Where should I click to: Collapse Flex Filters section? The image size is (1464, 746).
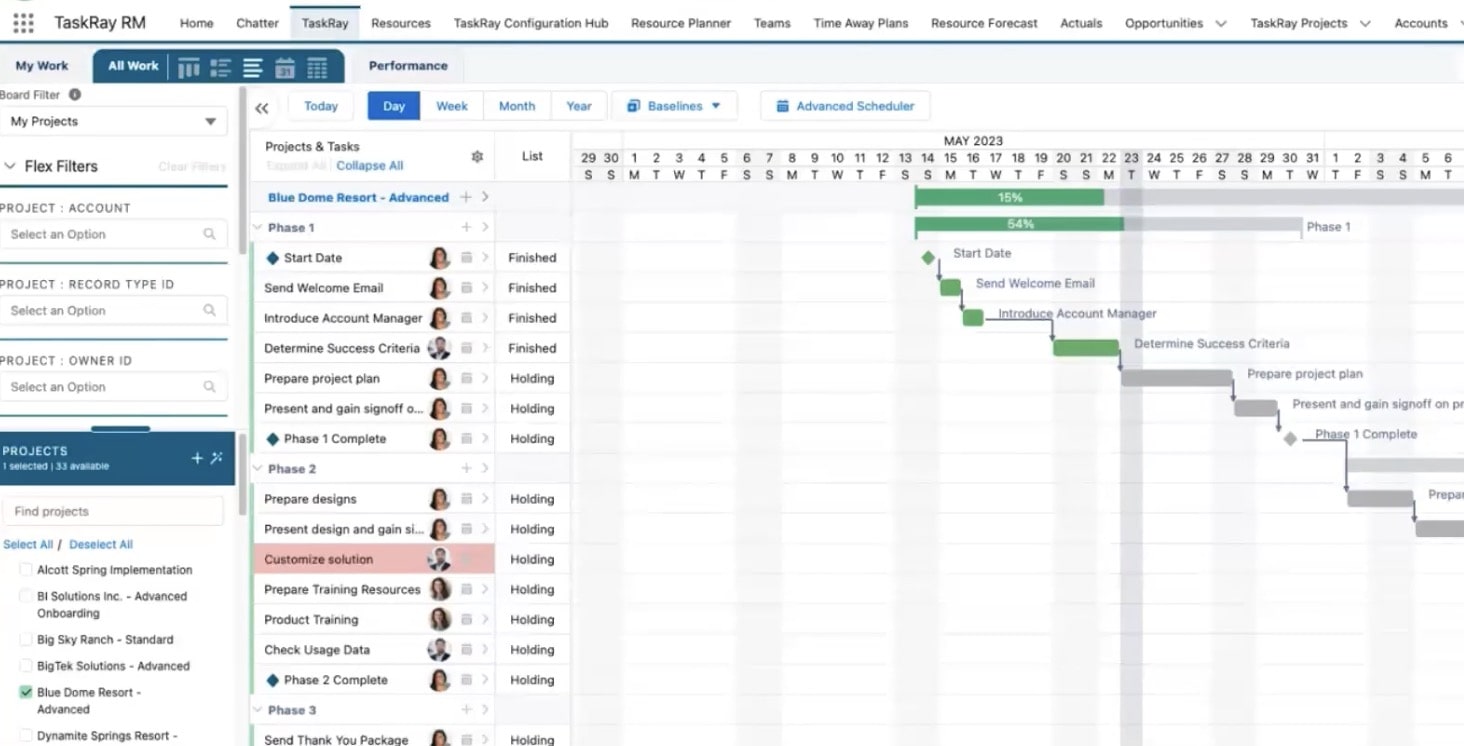pos(11,166)
